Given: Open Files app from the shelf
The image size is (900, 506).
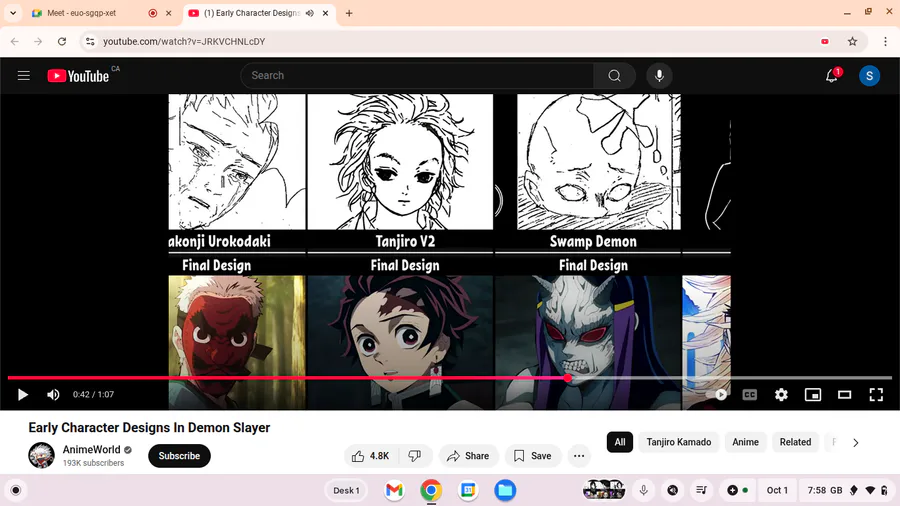Looking at the screenshot, I should 505,491.
